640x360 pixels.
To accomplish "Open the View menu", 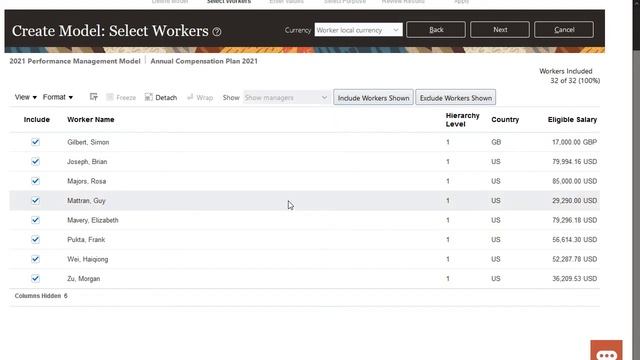I will (25, 97).
